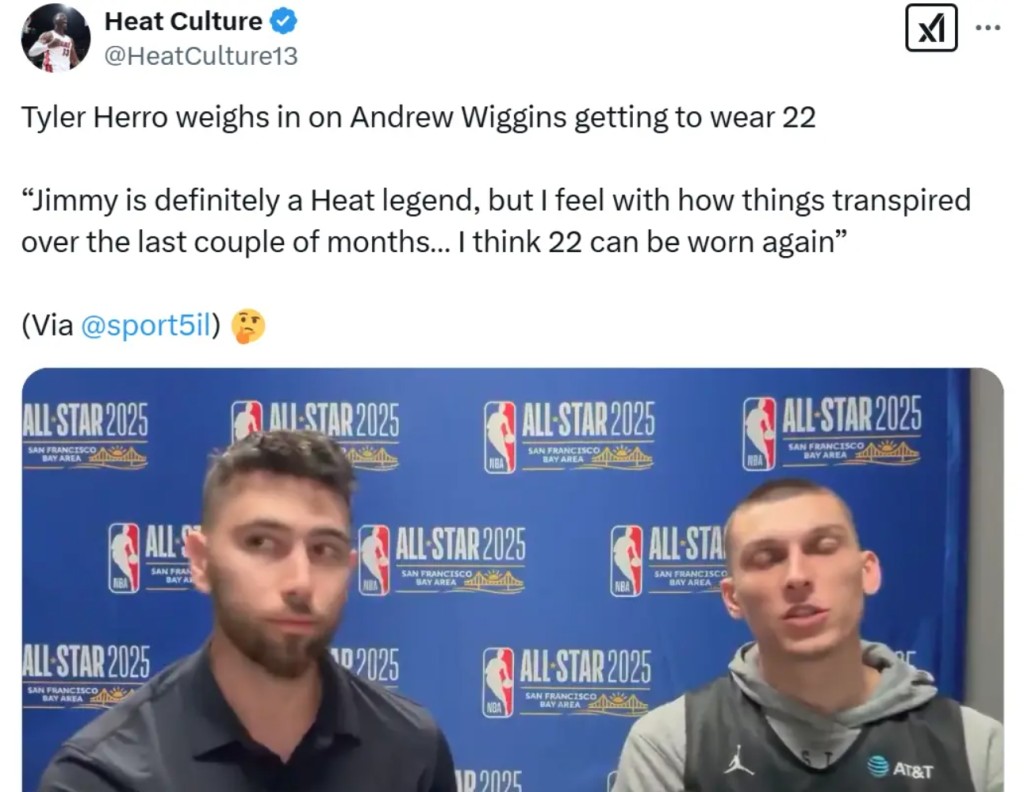Open the three-dot more options menu

[987, 27]
